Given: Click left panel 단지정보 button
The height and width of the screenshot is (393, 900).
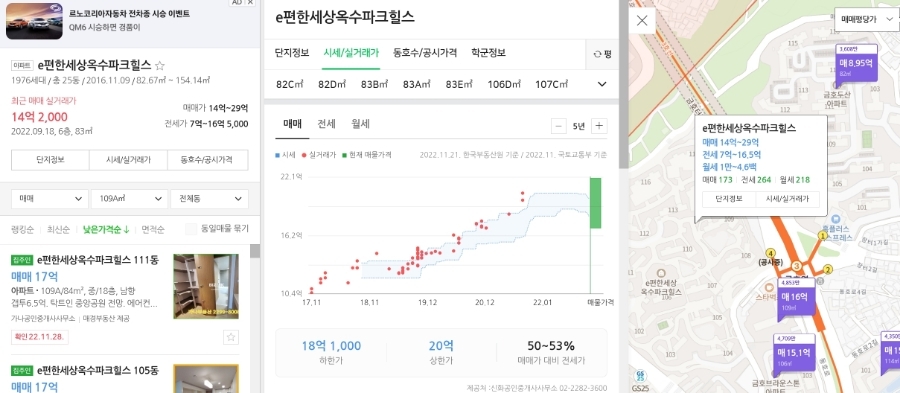Looking at the screenshot, I should 50,161.
